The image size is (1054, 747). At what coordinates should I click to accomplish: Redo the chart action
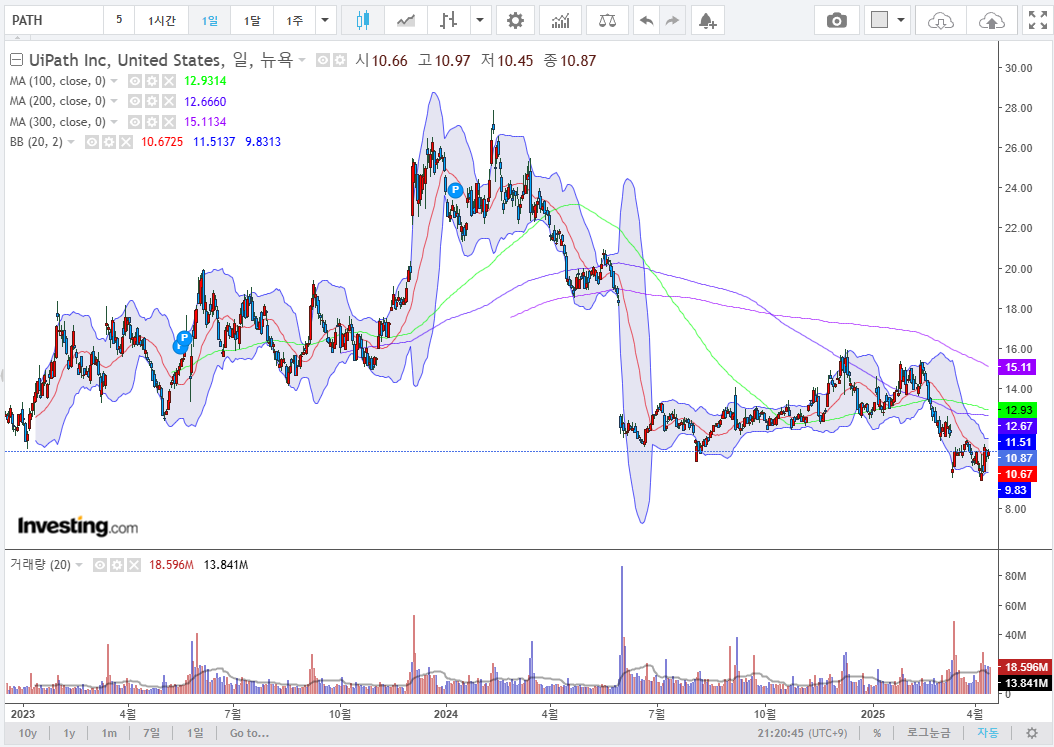[x=672, y=20]
